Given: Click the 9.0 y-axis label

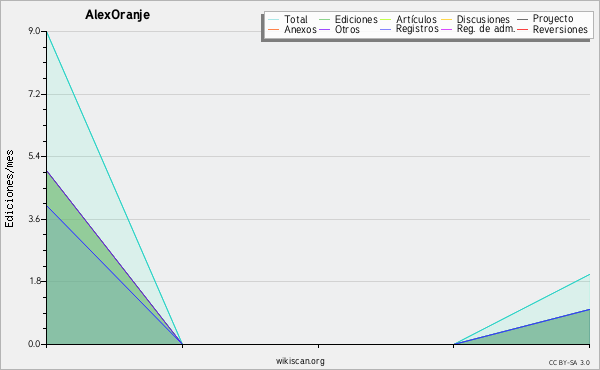Looking at the screenshot, I should 34,31.
